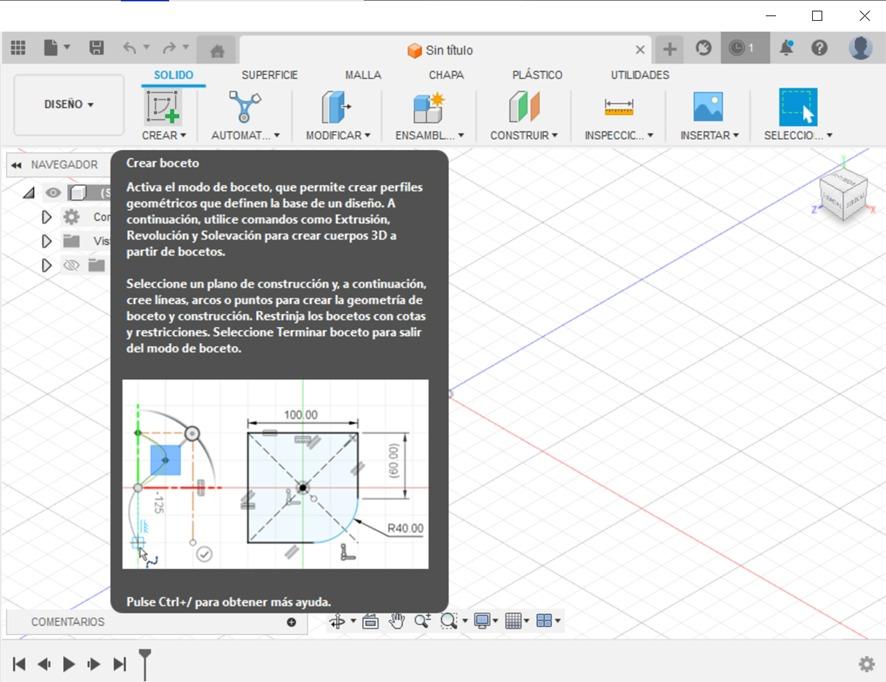Click the timeline position marker
The height and width of the screenshot is (682, 886).
[145, 664]
